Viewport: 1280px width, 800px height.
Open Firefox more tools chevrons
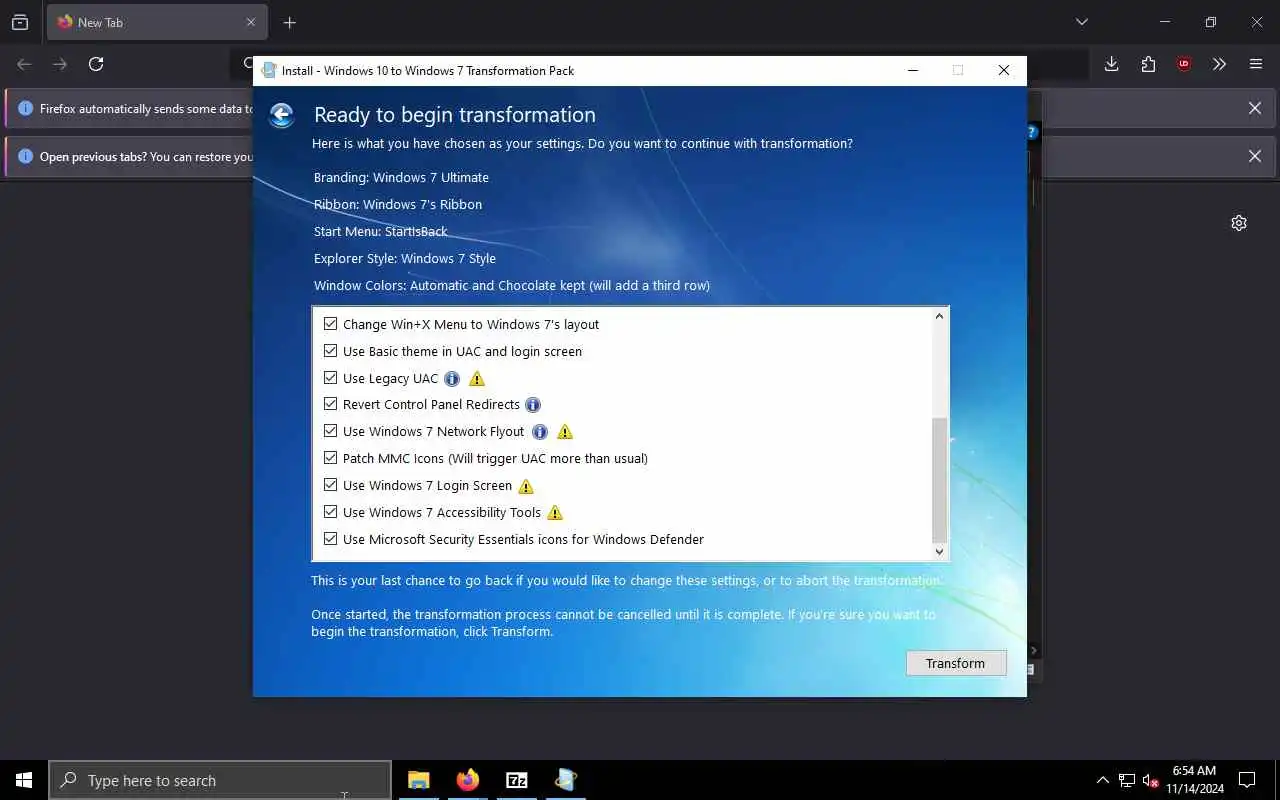1219,64
